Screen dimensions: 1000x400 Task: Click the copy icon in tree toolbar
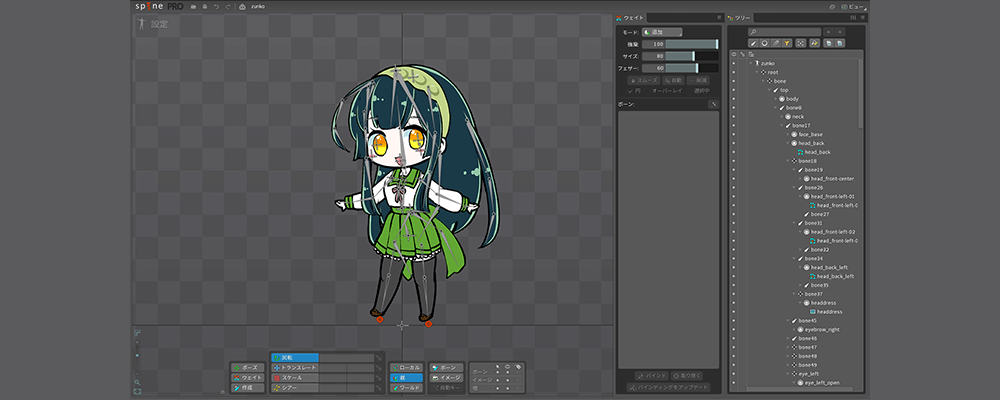828,43
